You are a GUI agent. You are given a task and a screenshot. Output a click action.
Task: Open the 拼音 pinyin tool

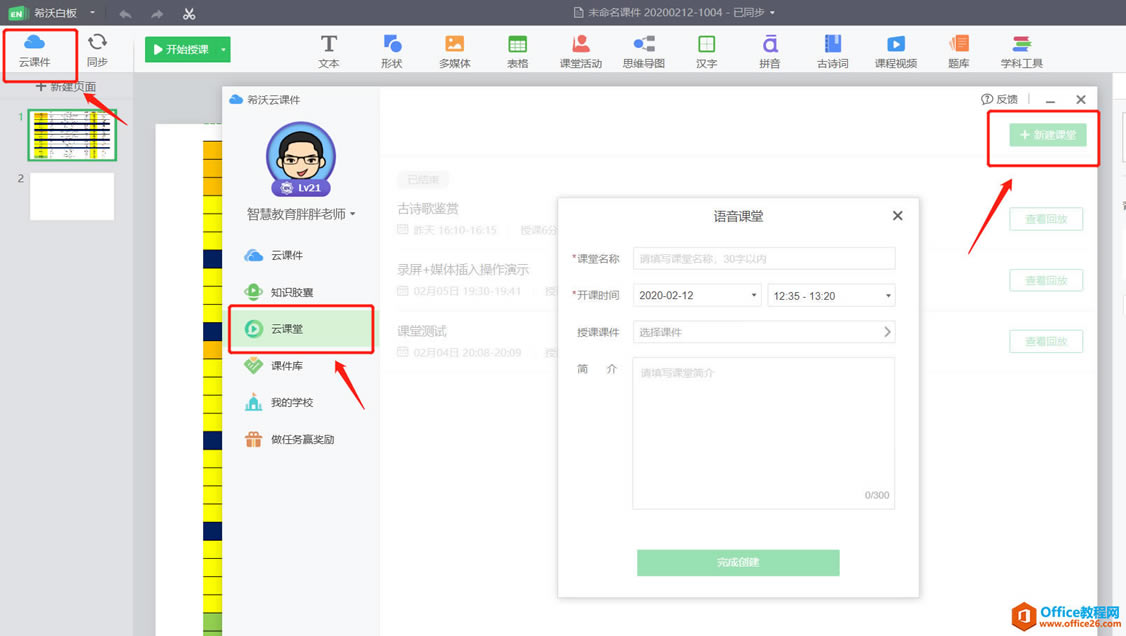(769, 52)
